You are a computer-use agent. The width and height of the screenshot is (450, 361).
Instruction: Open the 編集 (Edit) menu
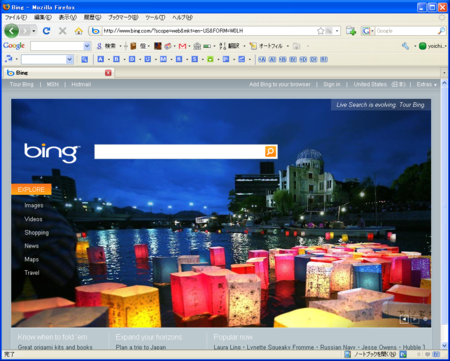click(x=43, y=17)
